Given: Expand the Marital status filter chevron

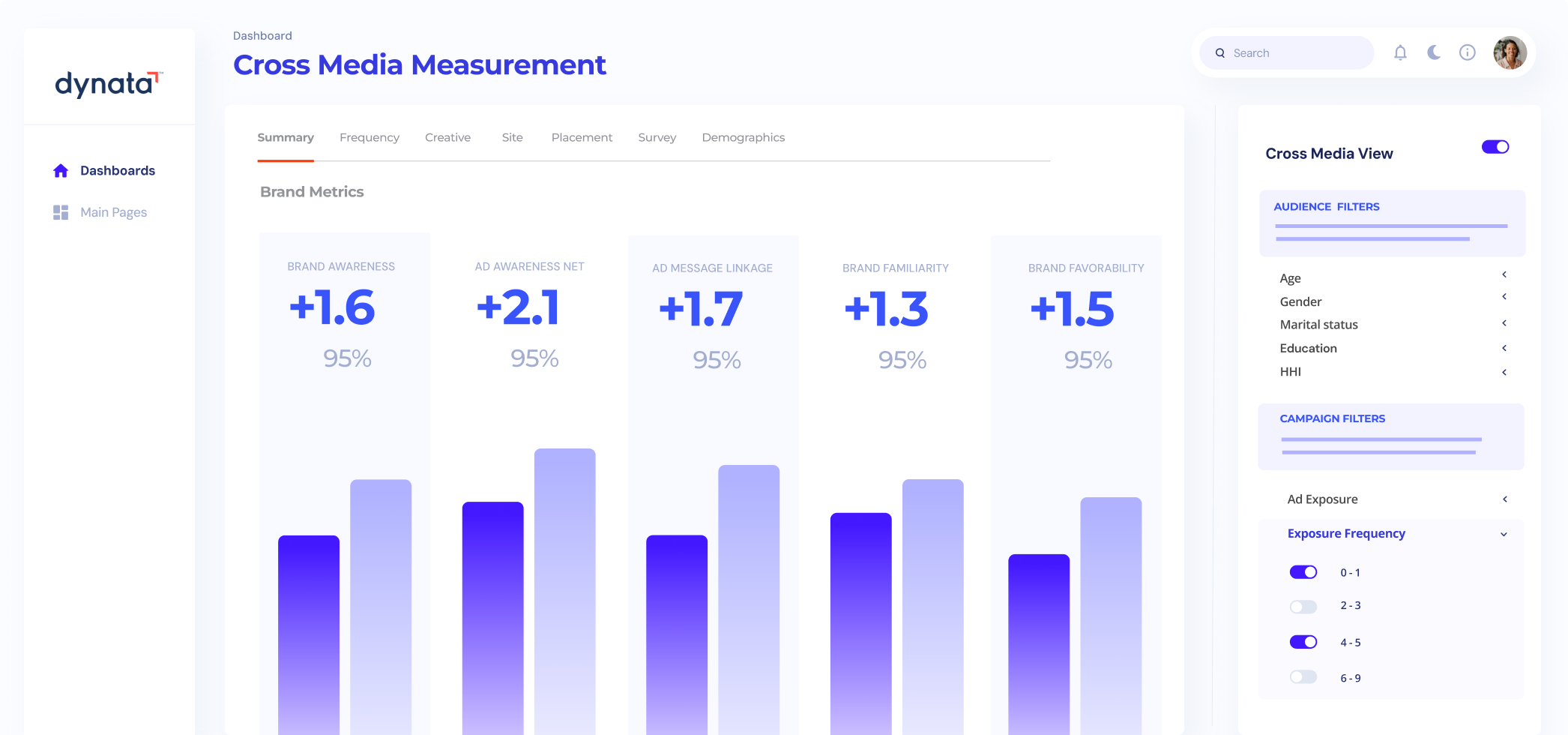Looking at the screenshot, I should (x=1504, y=323).
